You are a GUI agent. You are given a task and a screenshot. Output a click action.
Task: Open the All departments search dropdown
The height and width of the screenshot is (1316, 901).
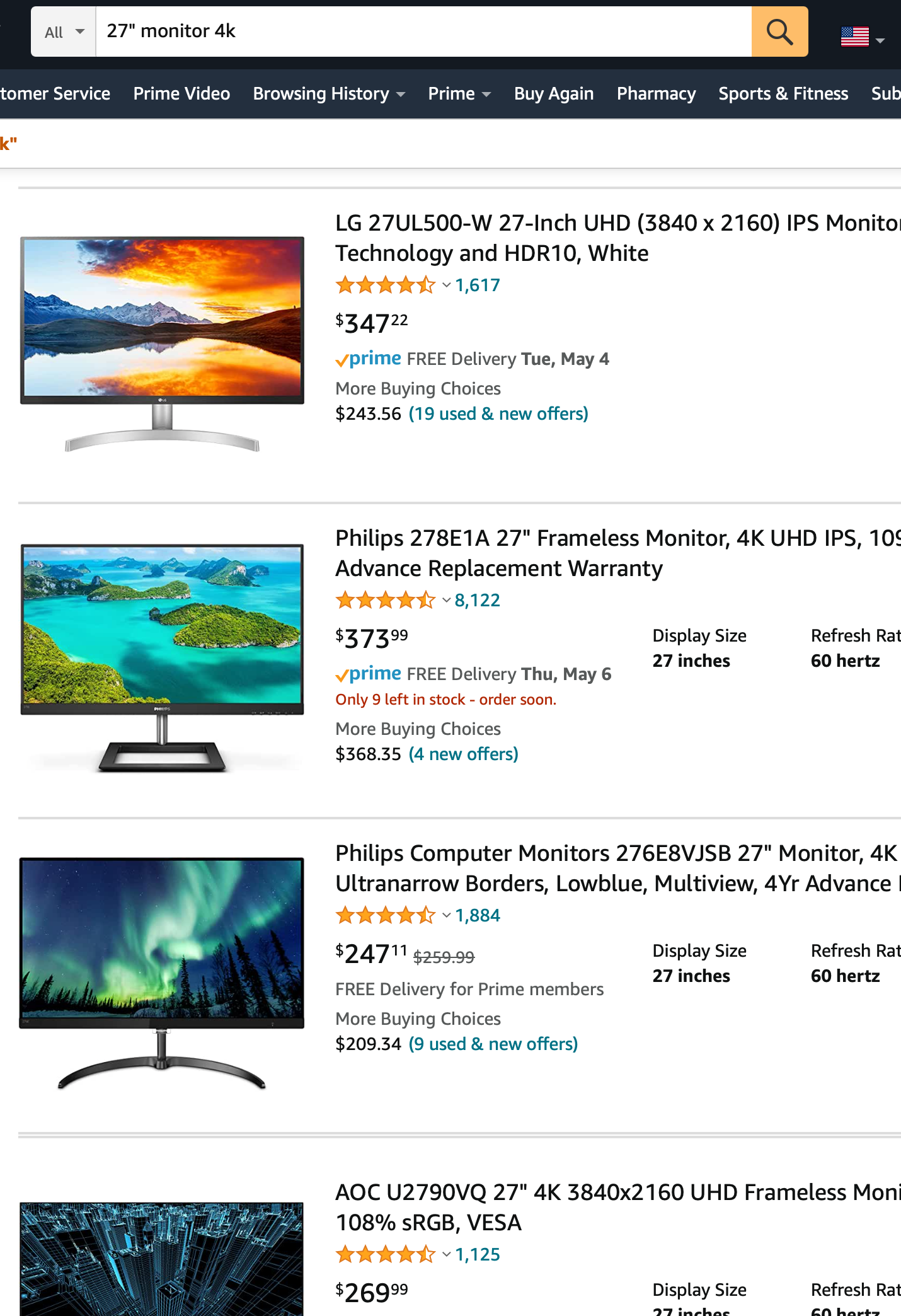(x=64, y=32)
